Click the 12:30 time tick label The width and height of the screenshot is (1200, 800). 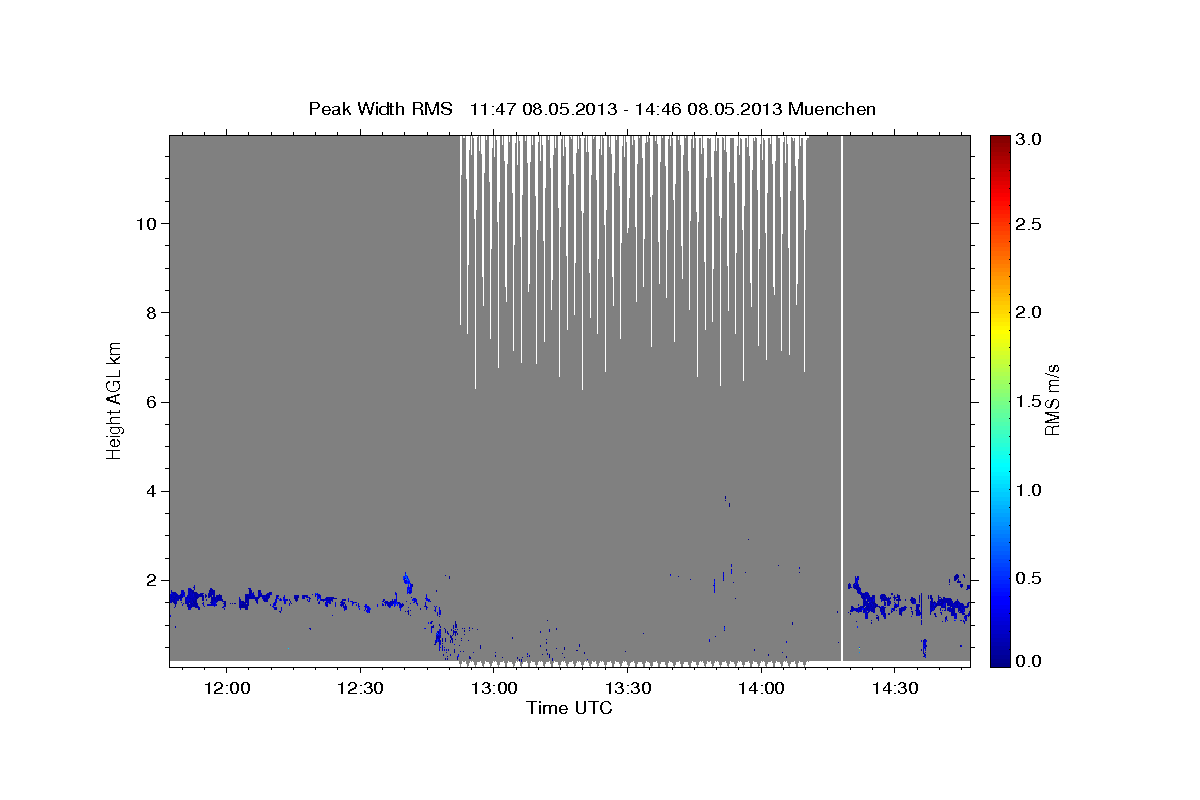point(359,689)
